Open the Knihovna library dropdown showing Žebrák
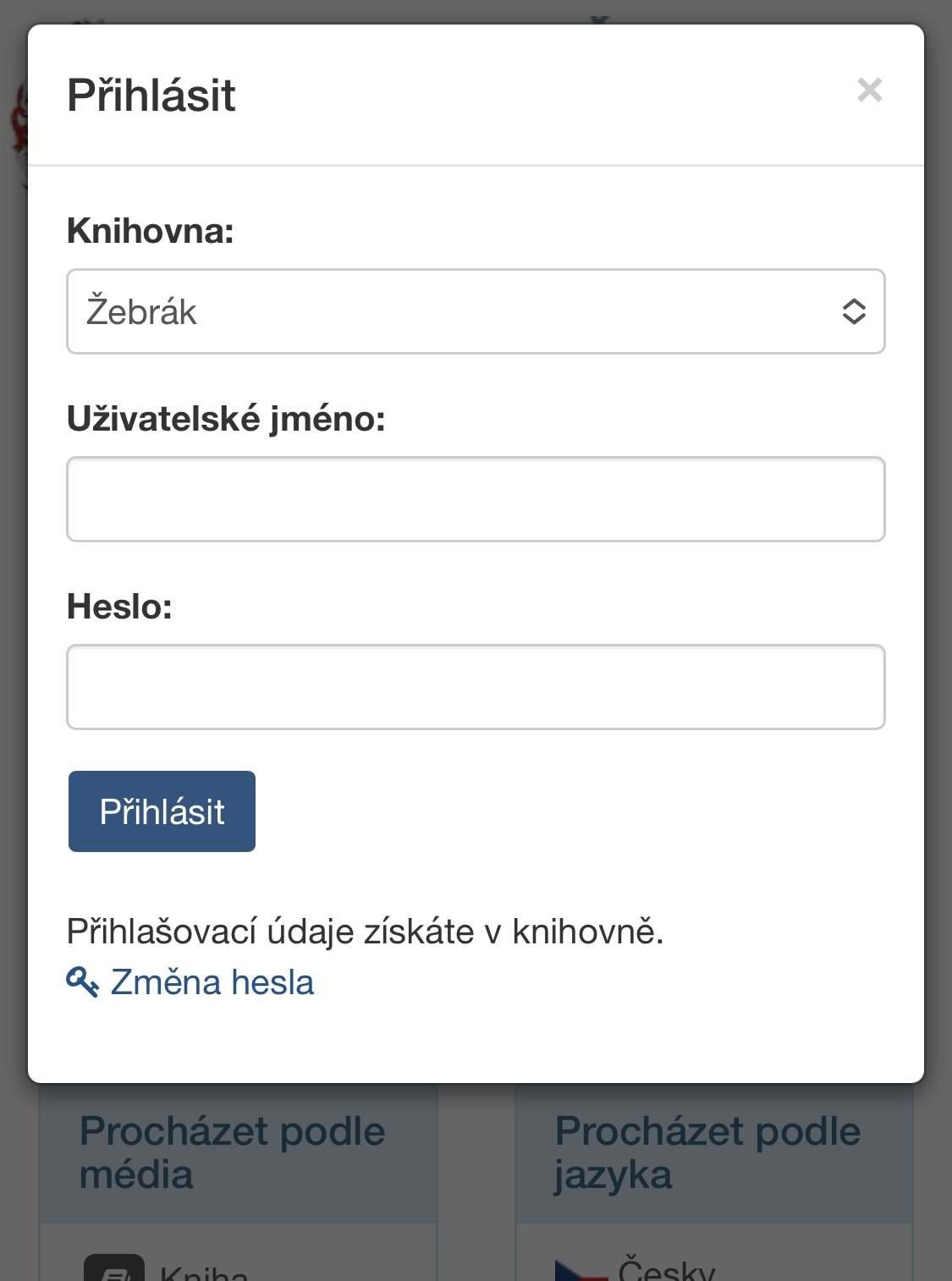Viewport: 952px width, 1281px height. point(457,311)
